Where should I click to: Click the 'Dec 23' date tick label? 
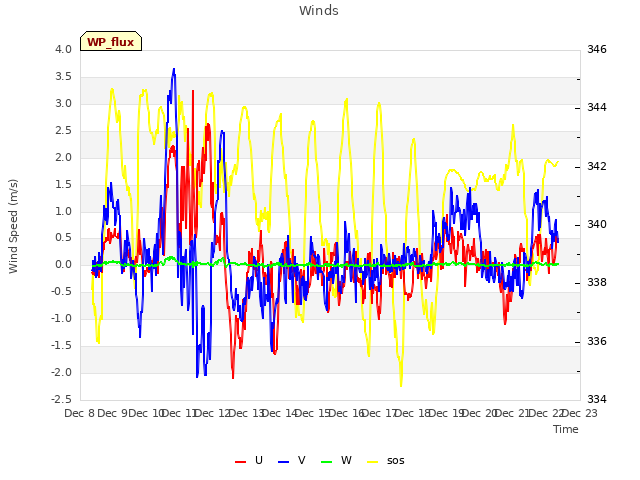pos(580,413)
